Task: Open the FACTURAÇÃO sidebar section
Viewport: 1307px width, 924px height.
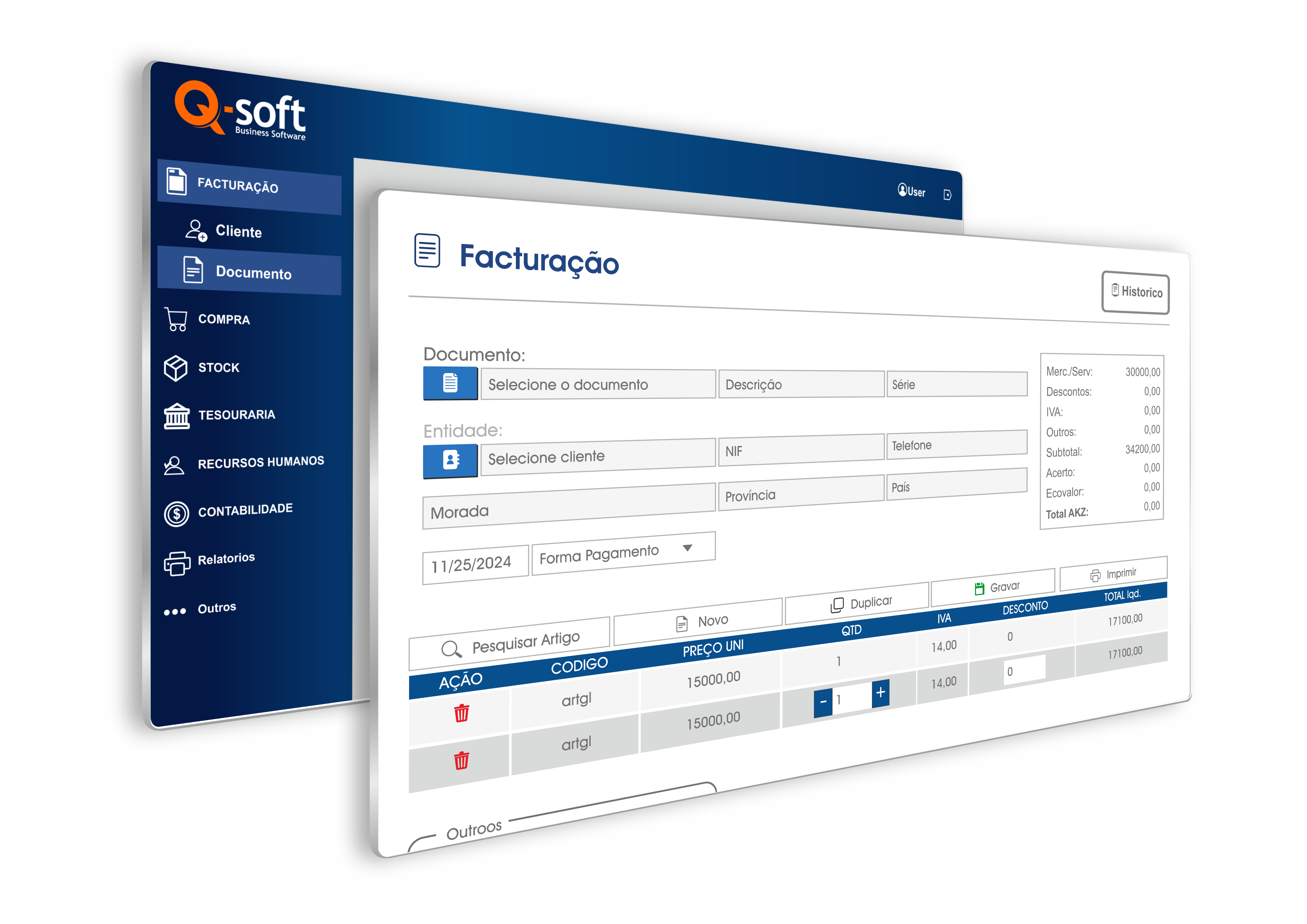Action: 249,187
